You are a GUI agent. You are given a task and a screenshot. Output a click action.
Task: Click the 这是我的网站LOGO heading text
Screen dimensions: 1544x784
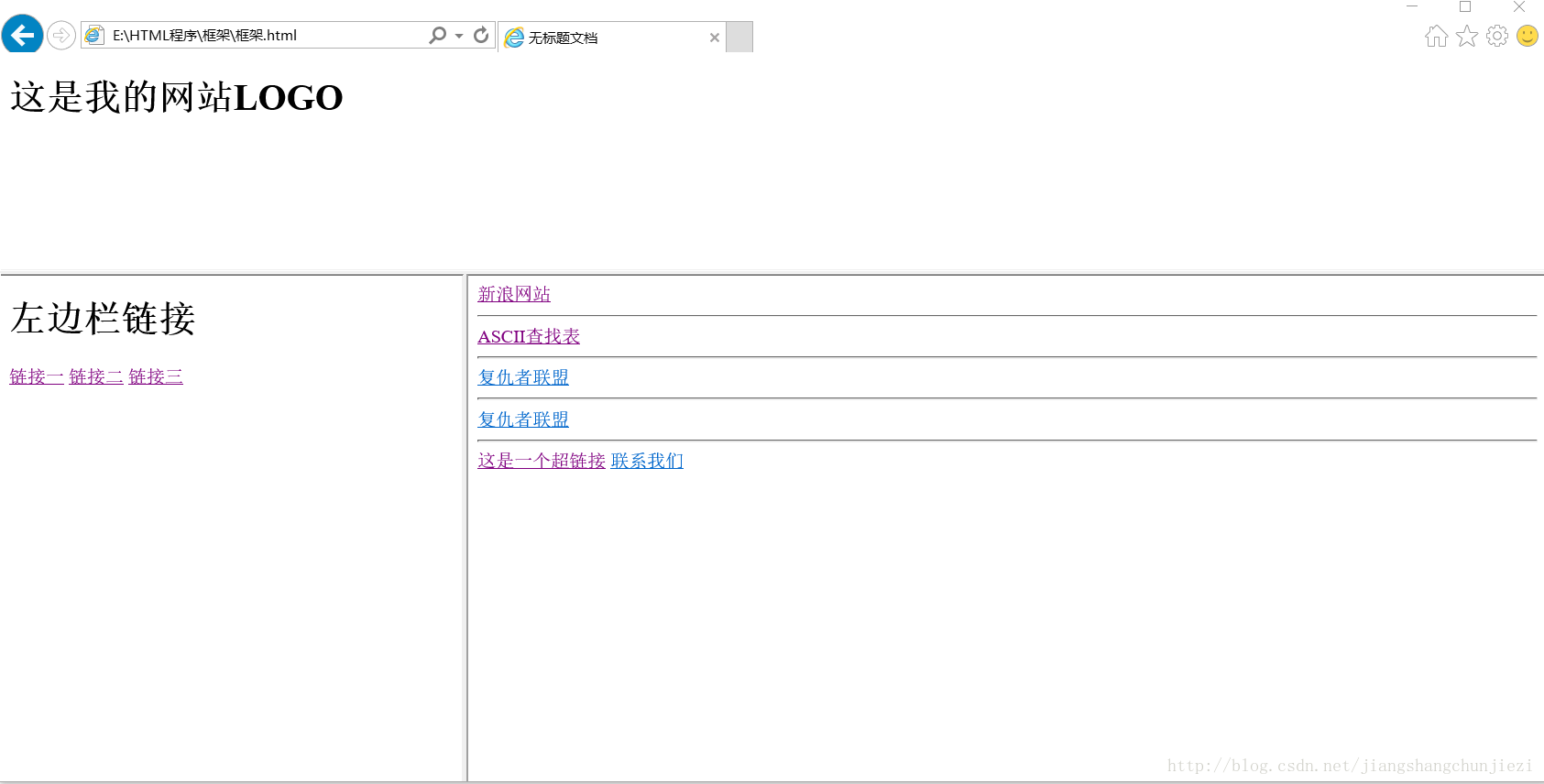pos(177,97)
